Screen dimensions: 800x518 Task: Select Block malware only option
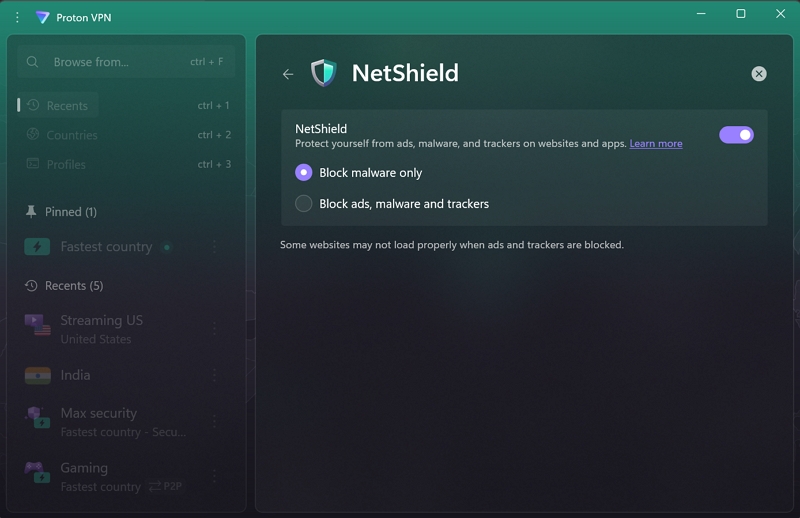(304, 173)
